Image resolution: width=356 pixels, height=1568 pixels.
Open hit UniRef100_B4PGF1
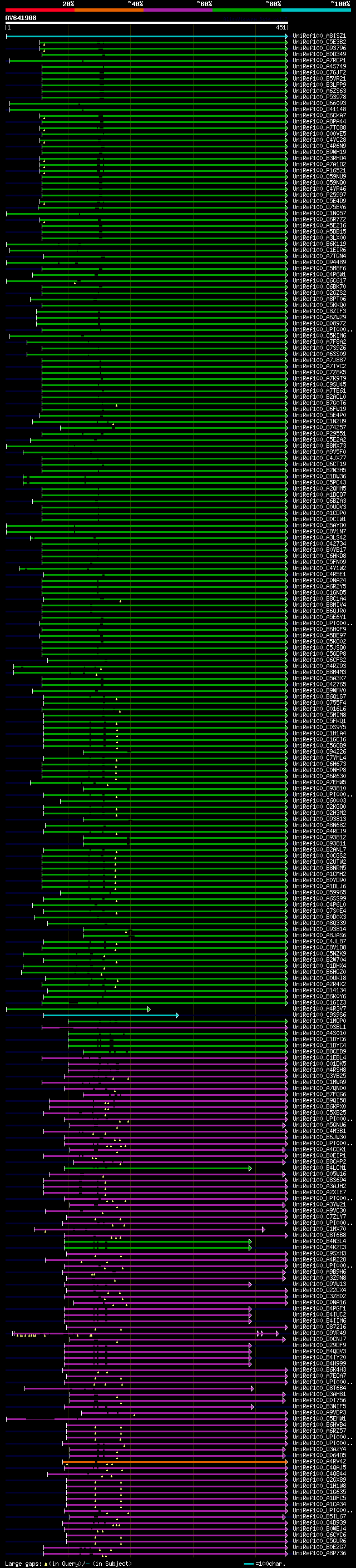pyautogui.click(x=319, y=1309)
